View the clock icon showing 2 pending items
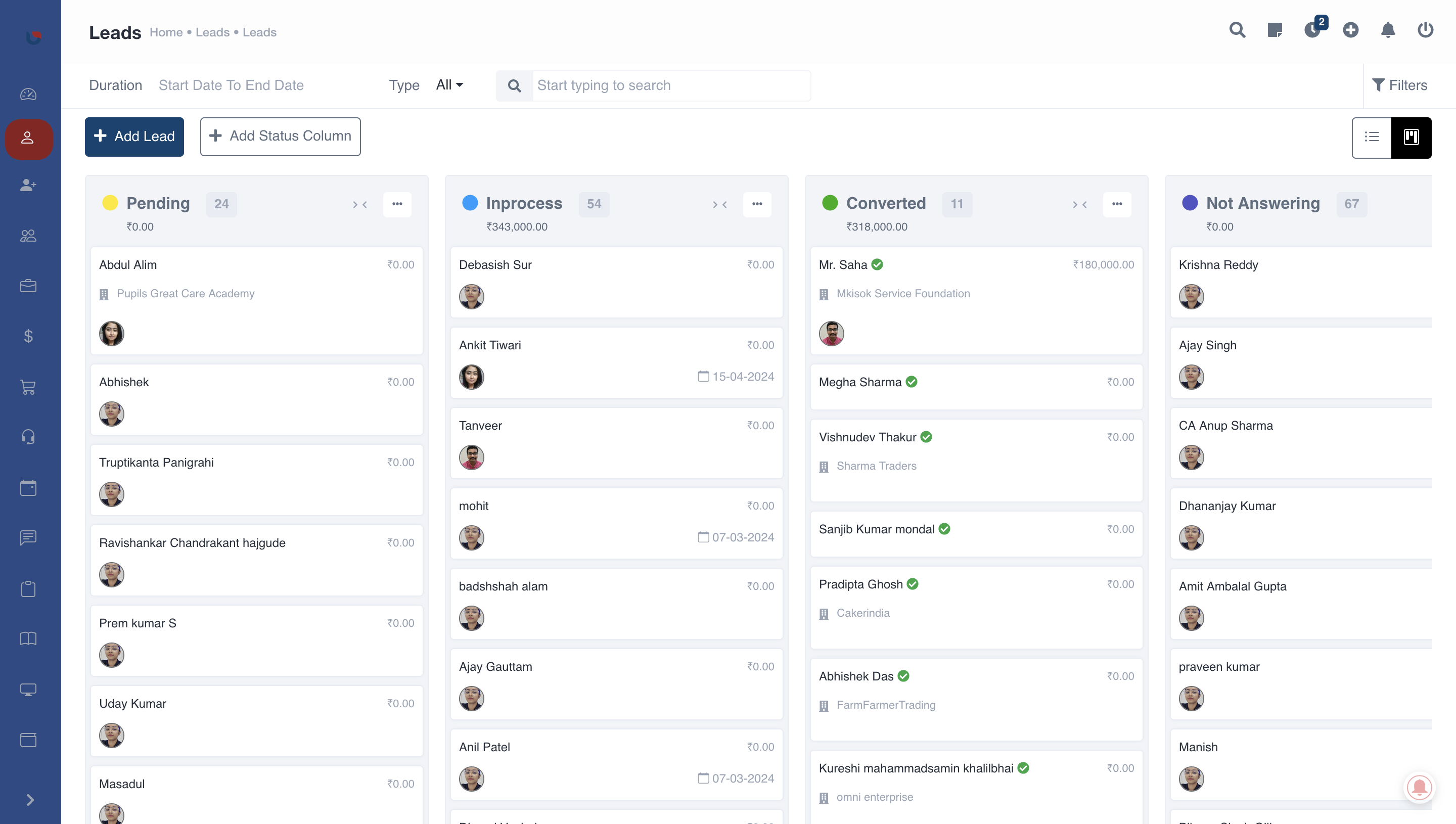Screen dimensions: 1456x824 [1313, 30]
